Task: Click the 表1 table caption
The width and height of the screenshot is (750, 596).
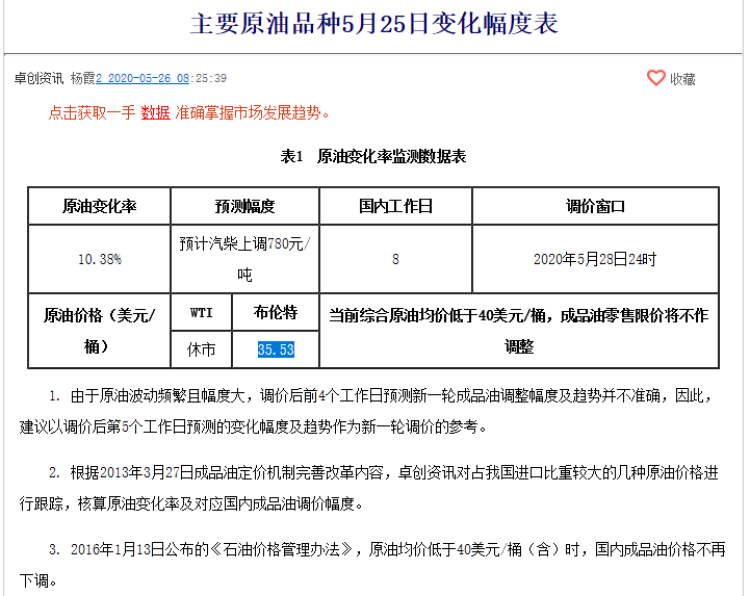Action: tap(374, 157)
